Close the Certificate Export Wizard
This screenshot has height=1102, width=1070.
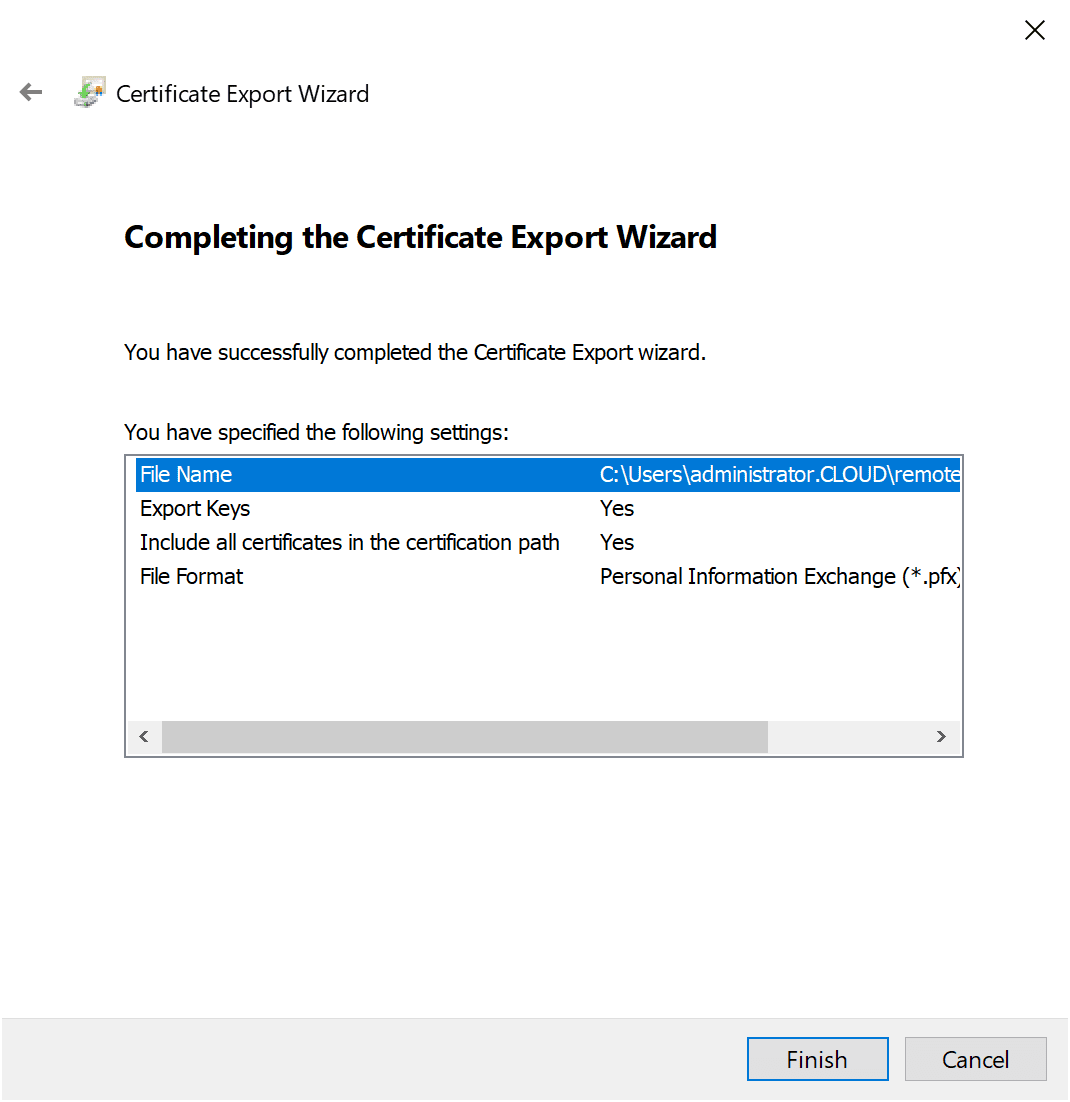coord(1034,30)
